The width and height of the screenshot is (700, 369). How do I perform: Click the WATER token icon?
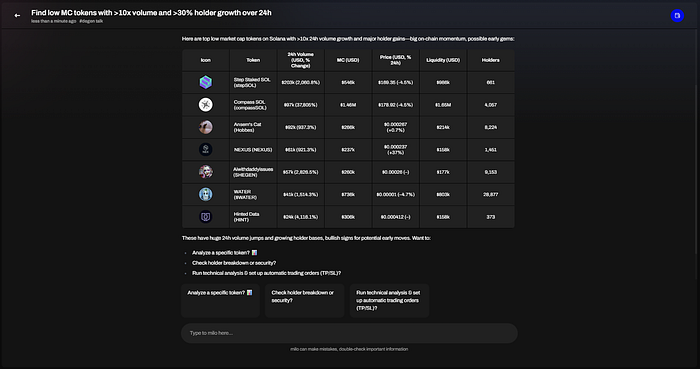205,194
